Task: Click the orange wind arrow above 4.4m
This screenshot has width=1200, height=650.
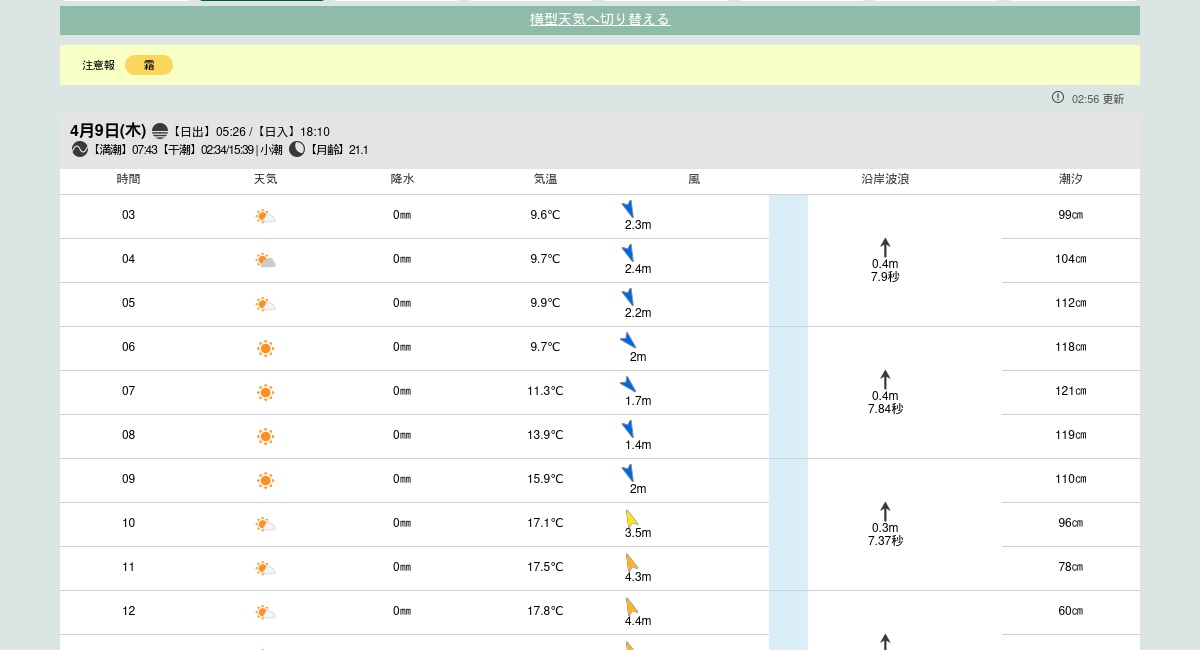Action: tap(632, 606)
